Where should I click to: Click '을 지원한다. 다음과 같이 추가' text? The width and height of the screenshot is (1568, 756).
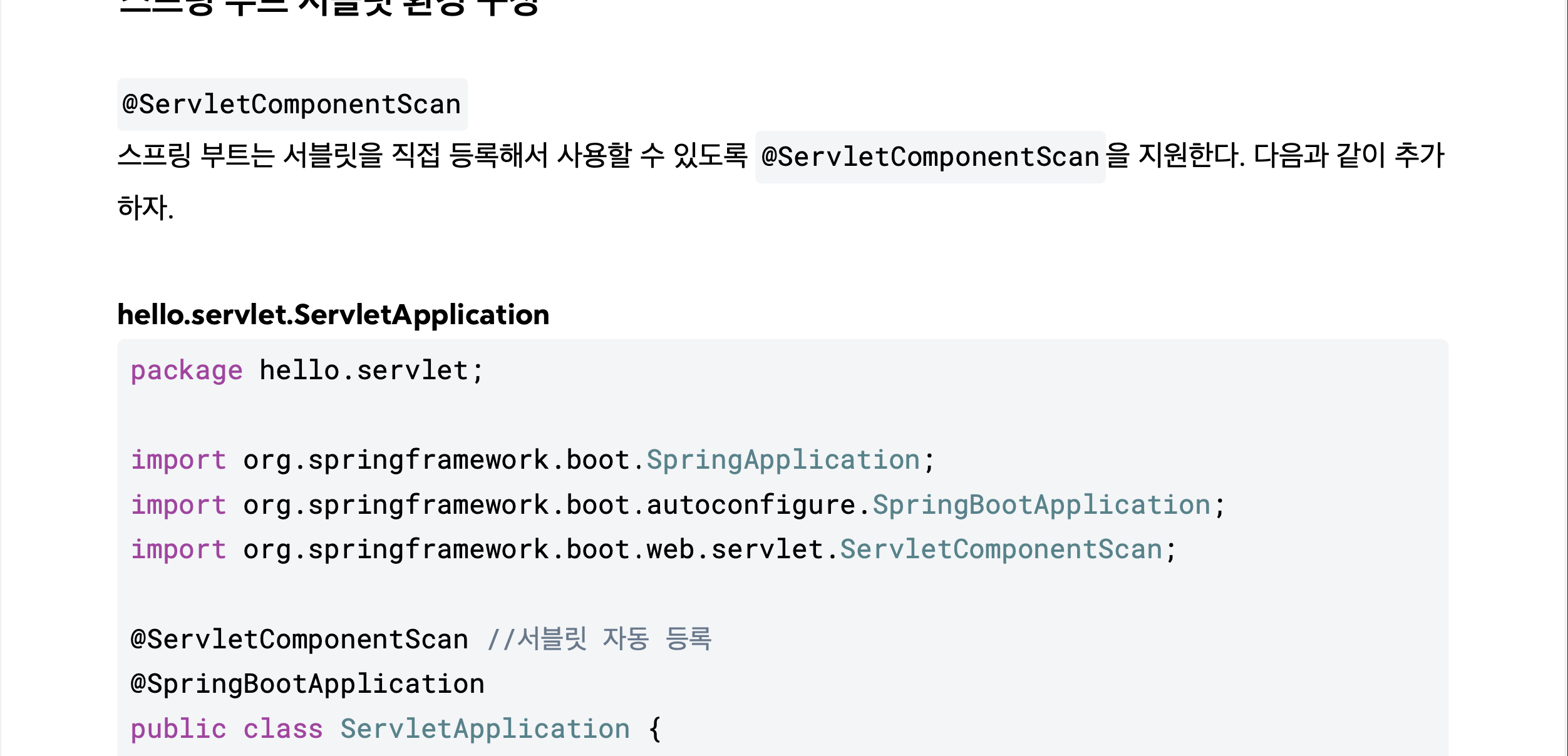pyautogui.click(x=1276, y=155)
